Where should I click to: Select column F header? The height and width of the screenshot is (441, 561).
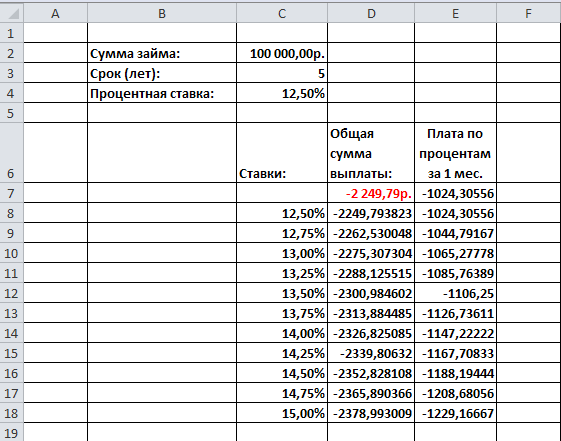point(528,14)
